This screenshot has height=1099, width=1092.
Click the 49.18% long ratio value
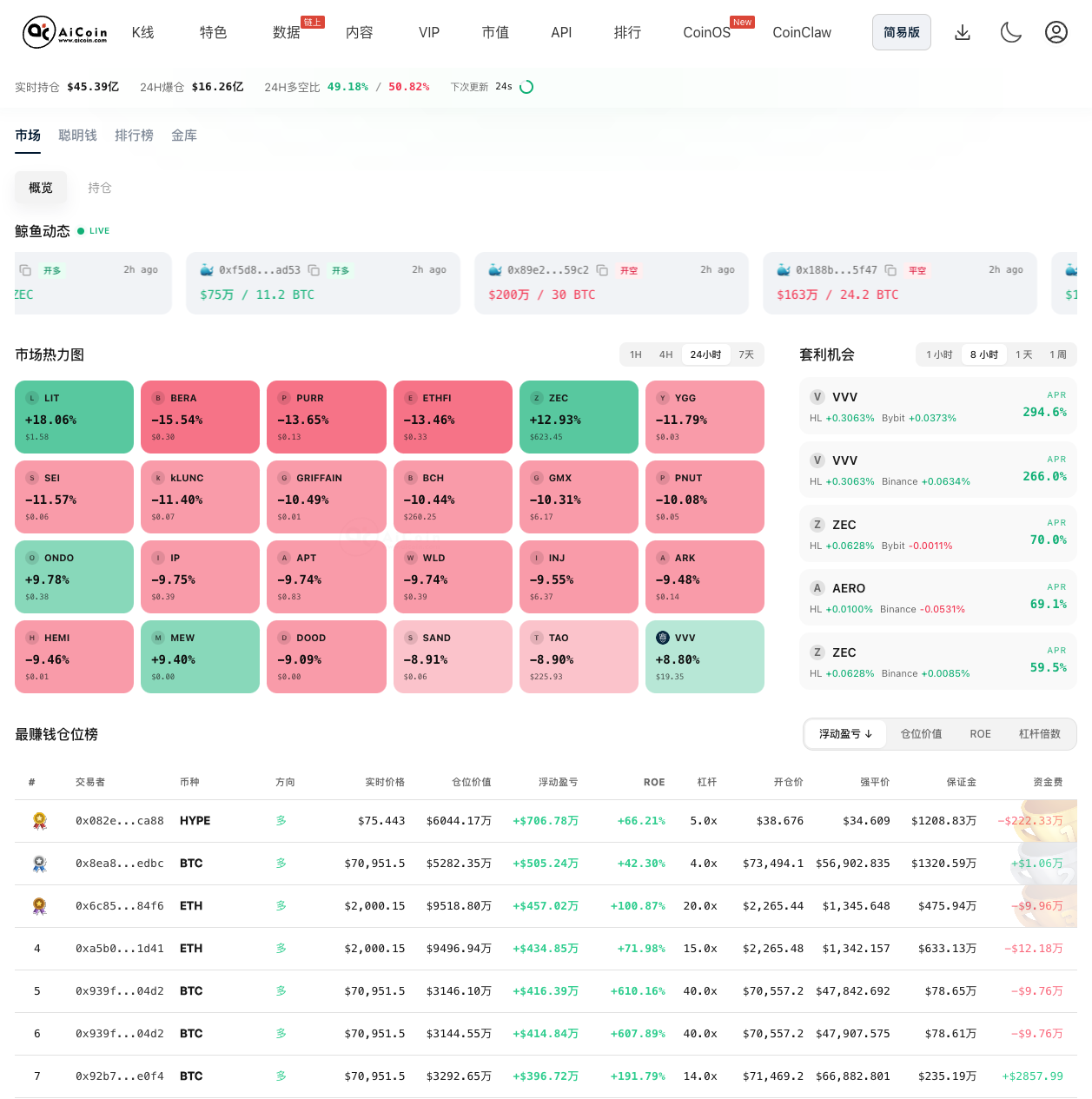pyautogui.click(x=347, y=87)
